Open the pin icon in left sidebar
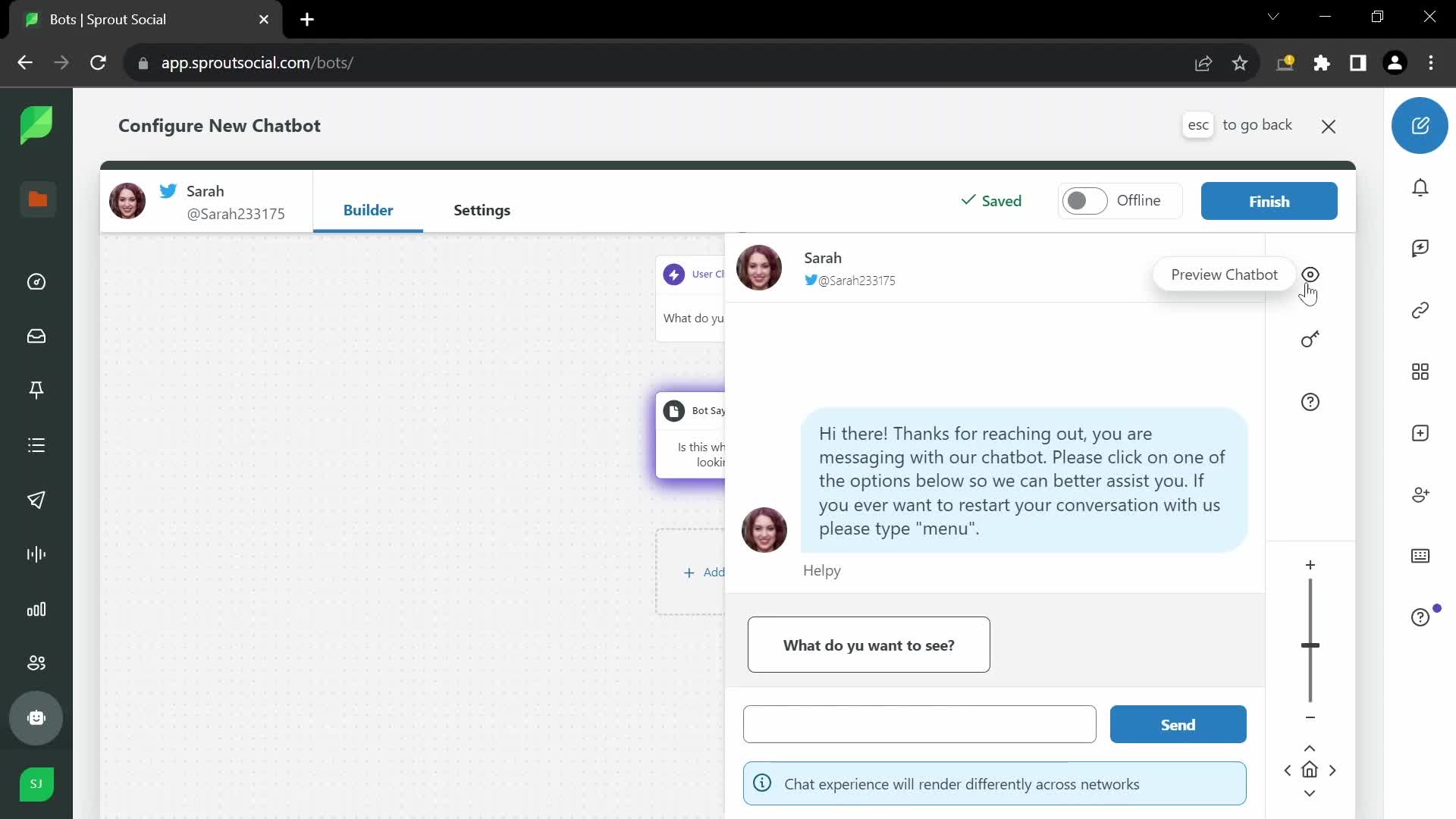Viewport: 1456px width, 819px height. point(36,391)
